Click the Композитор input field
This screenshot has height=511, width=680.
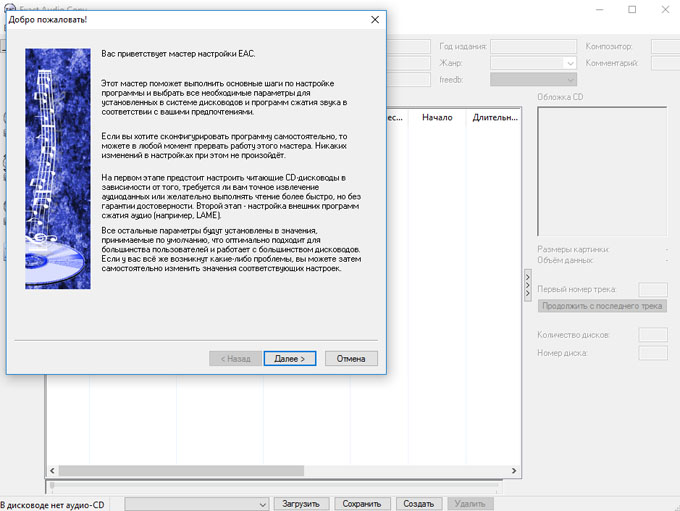click(x=664, y=46)
